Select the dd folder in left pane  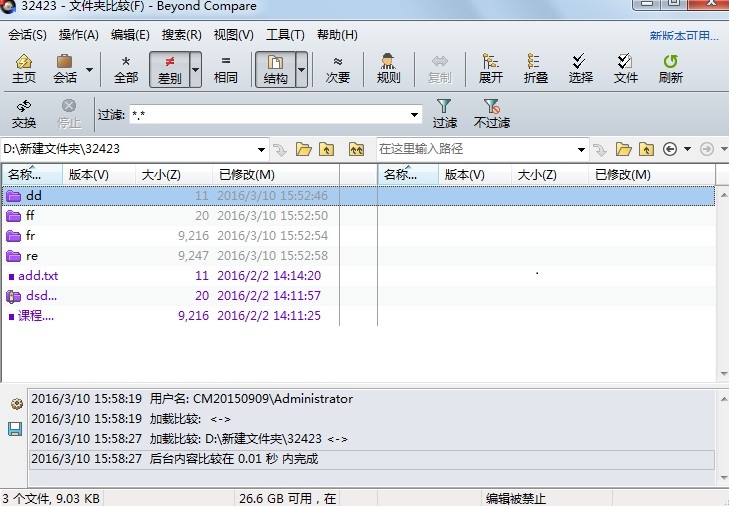(x=34, y=196)
